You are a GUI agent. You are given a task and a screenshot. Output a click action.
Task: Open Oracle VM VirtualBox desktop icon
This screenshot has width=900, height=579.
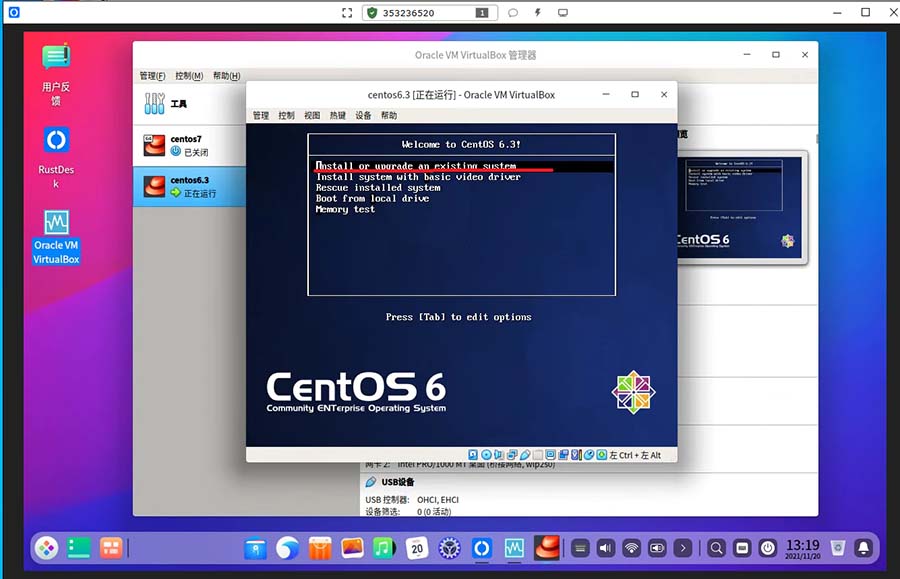point(56,222)
